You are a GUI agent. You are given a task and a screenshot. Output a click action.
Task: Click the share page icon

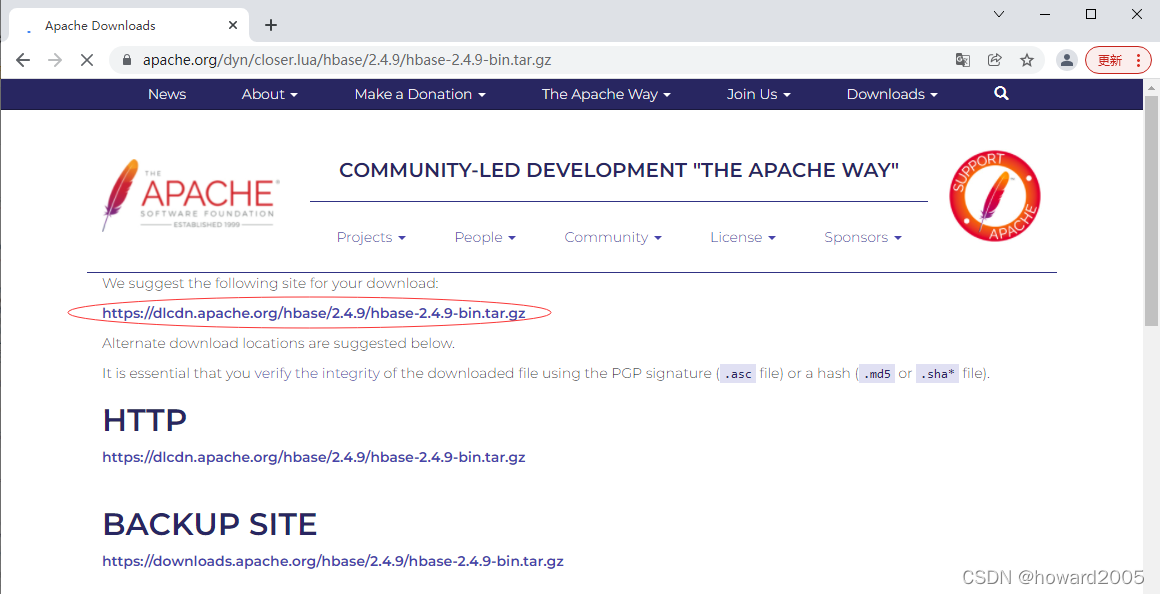click(995, 60)
